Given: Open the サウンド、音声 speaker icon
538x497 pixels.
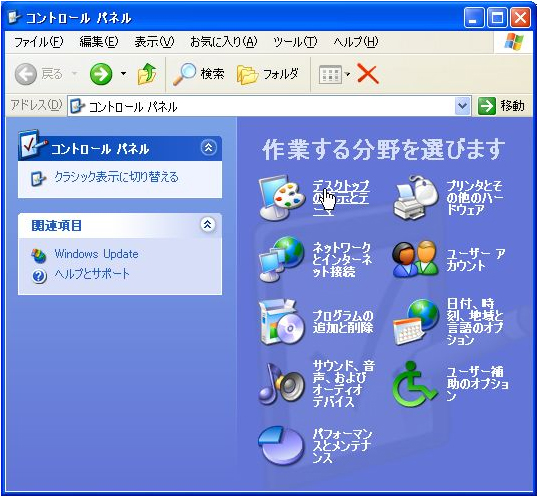Looking at the screenshot, I should (282, 383).
